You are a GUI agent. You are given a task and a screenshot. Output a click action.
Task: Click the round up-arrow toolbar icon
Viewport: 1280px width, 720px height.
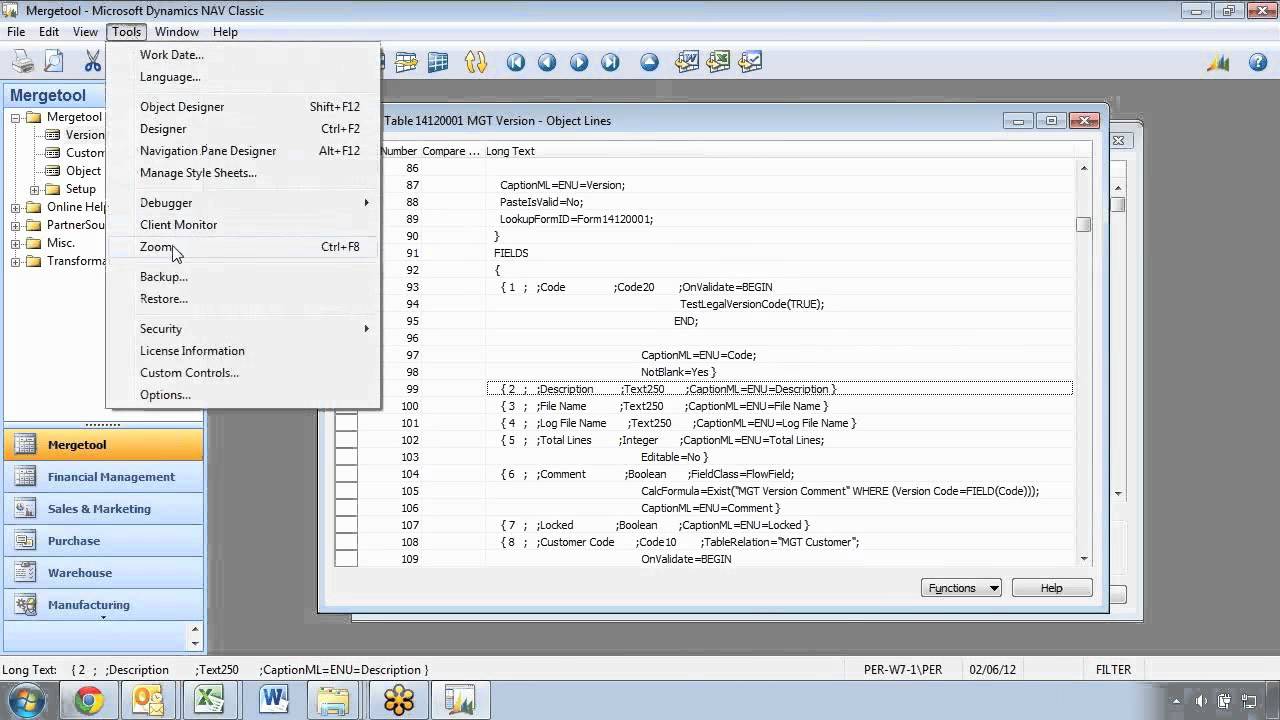(650, 62)
